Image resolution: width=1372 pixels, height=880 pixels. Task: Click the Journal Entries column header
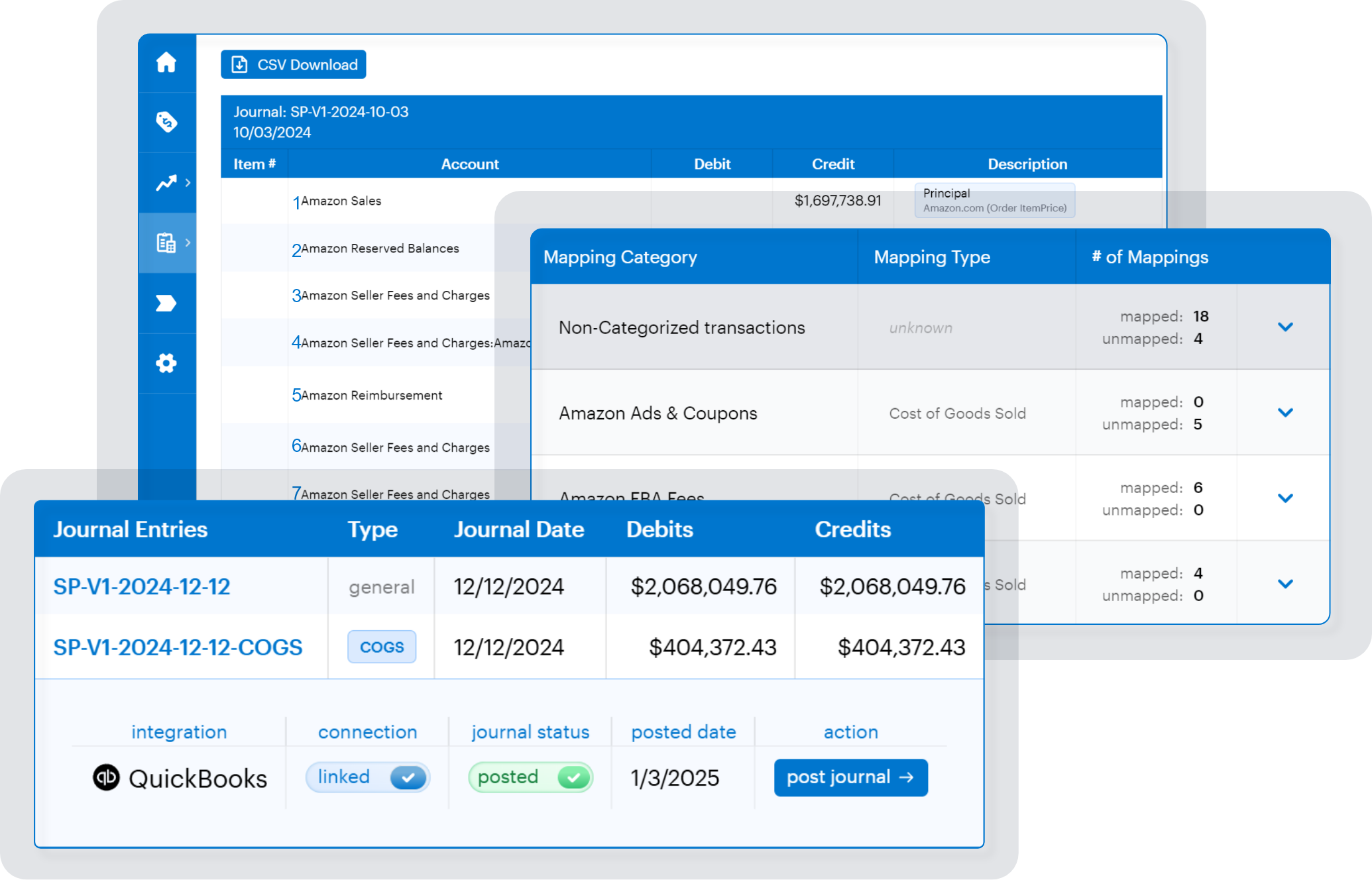click(131, 529)
